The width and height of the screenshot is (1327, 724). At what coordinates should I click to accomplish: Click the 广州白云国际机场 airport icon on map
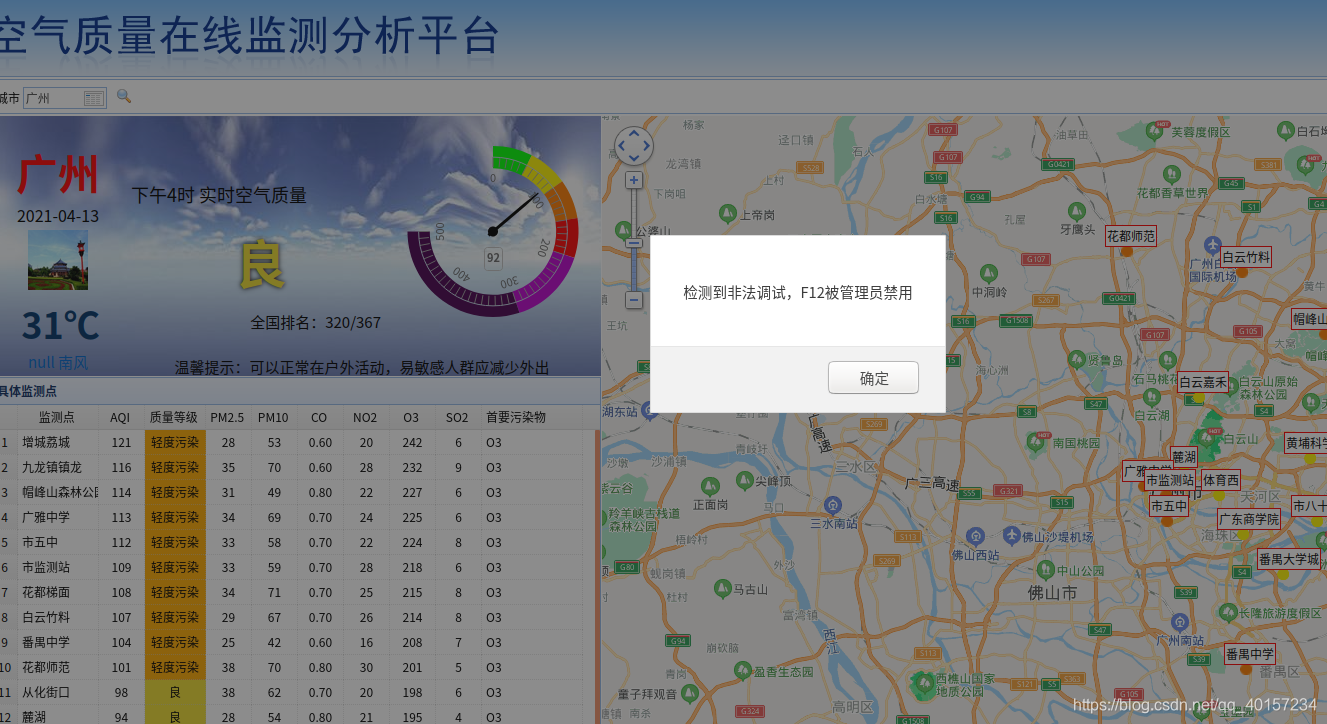click(1213, 245)
